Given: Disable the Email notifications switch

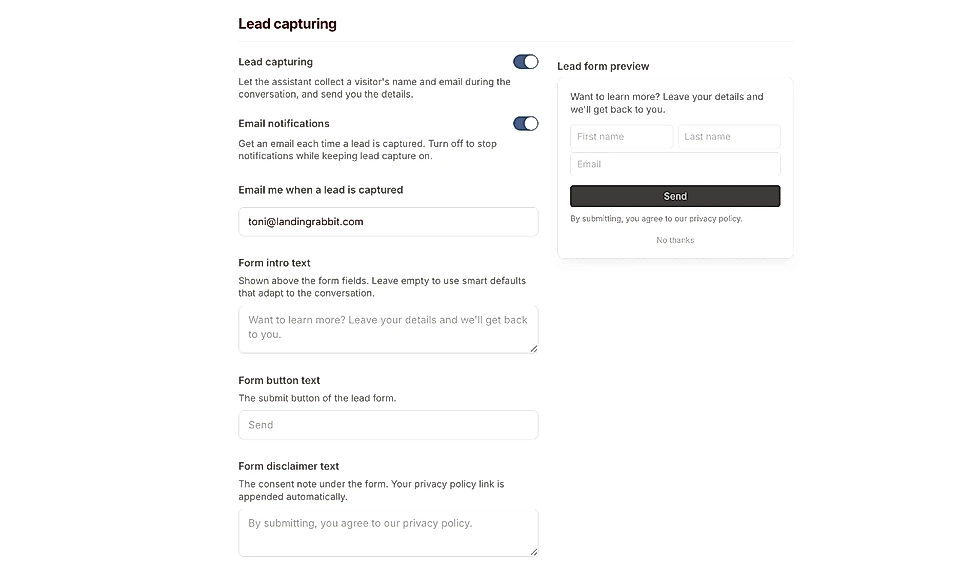Looking at the screenshot, I should (525, 124).
